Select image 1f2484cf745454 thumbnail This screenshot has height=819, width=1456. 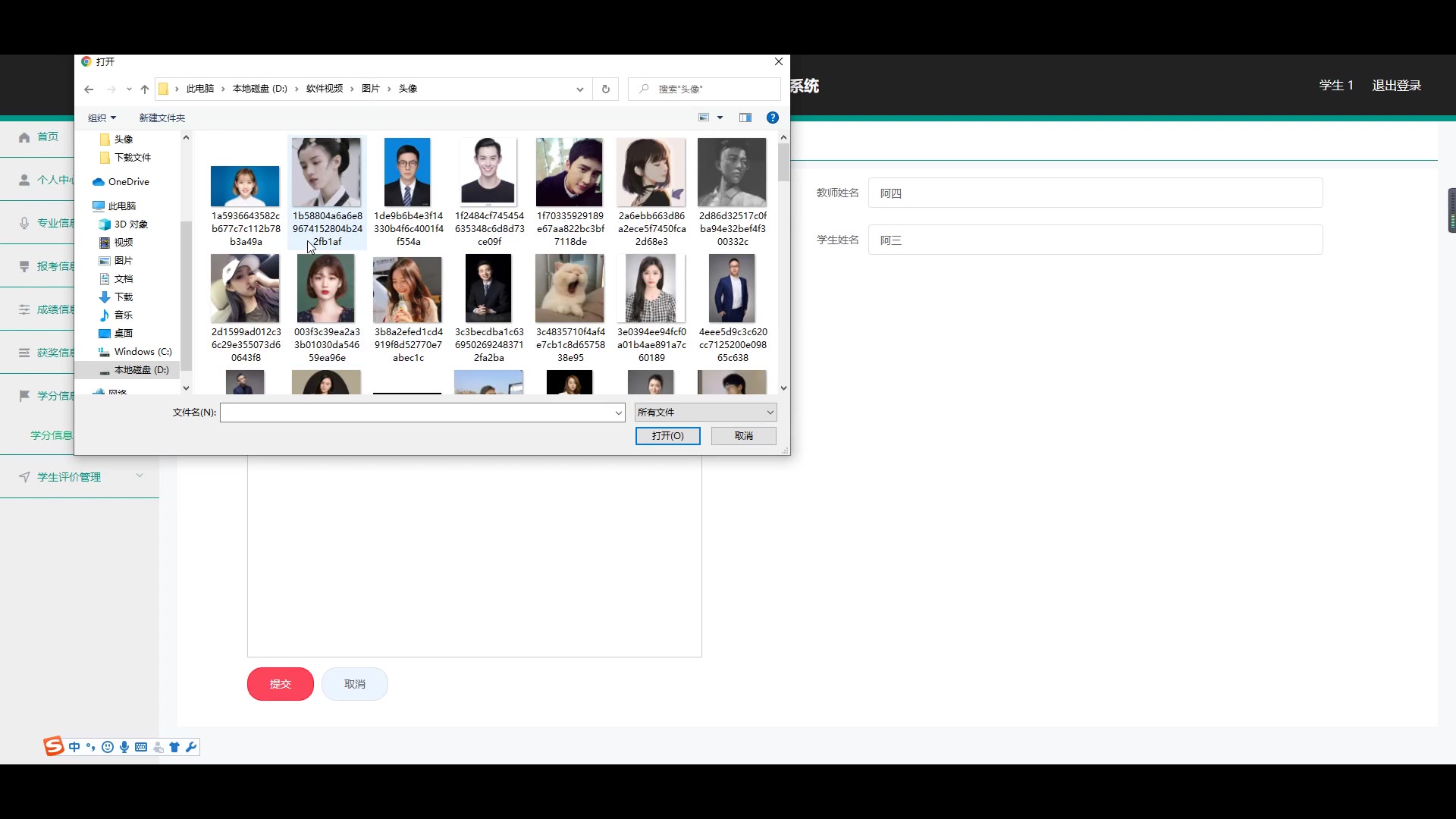click(x=488, y=172)
